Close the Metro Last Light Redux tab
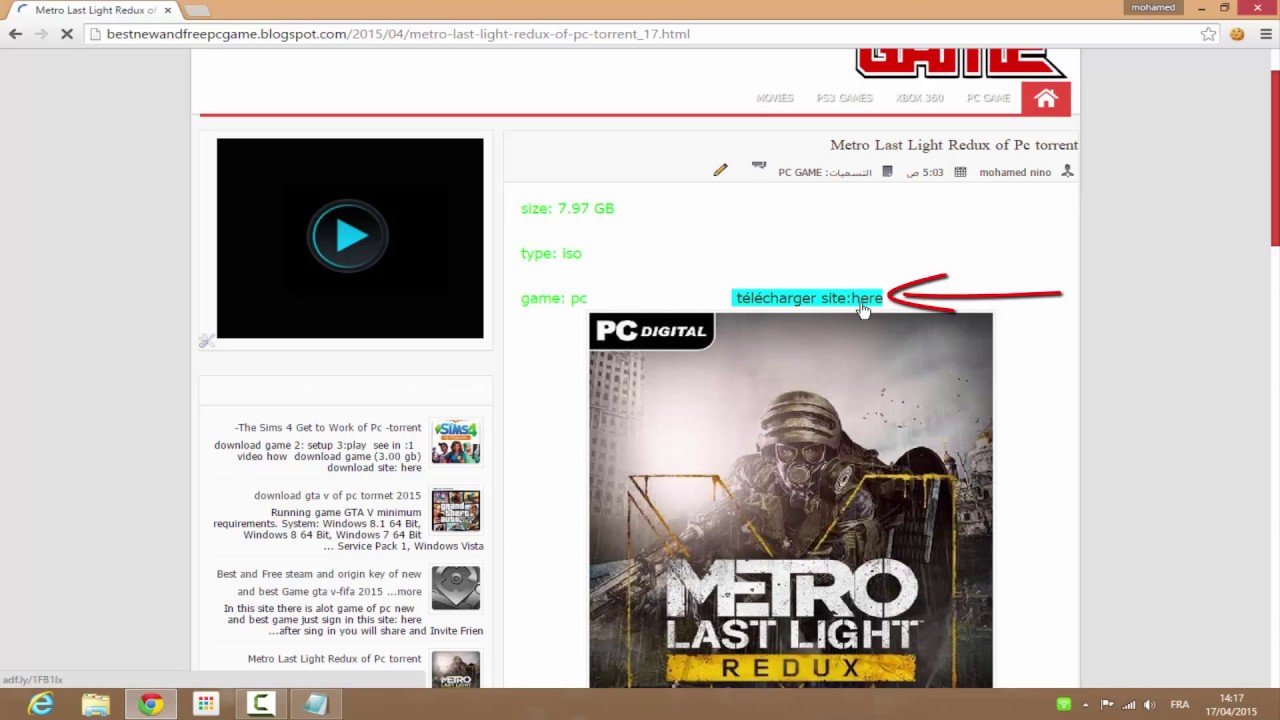Image resolution: width=1280 pixels, height=720 pixels. coord(168,10)
